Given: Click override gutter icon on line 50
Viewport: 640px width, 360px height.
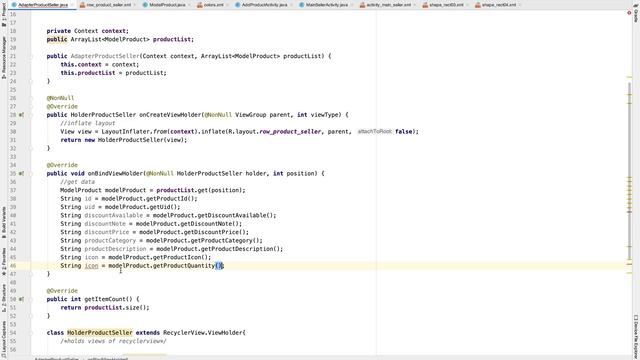Looking at the screenshot, I should pos(21,299).
